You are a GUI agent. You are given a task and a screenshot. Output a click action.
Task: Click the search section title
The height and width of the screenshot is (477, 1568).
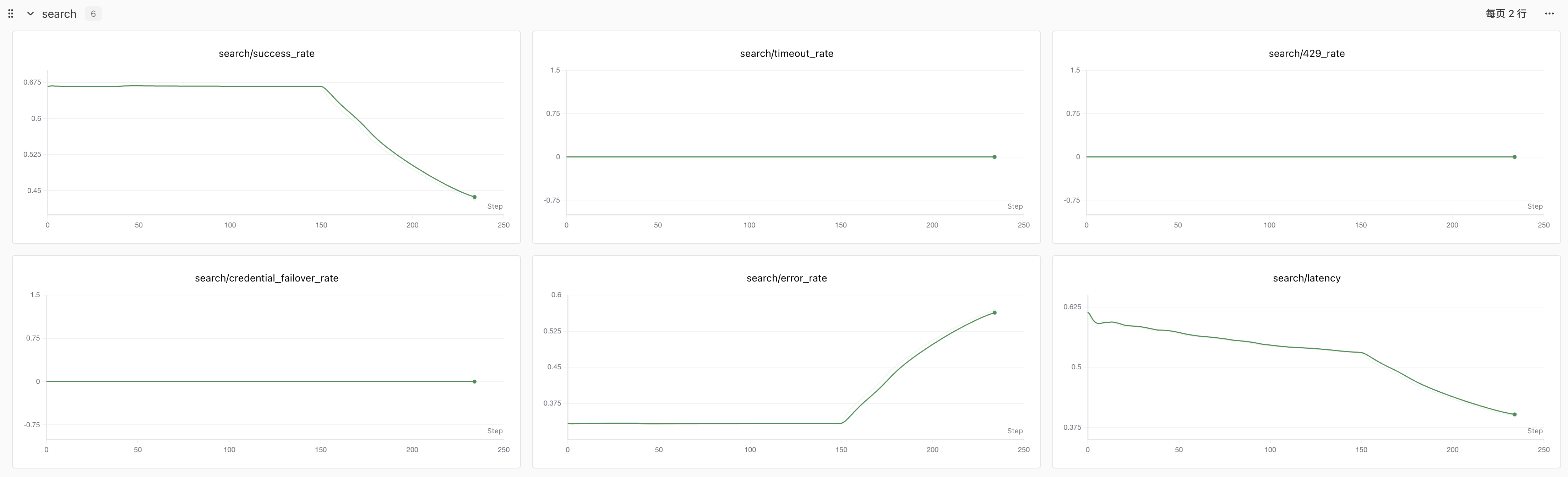(x=59, y=14)
